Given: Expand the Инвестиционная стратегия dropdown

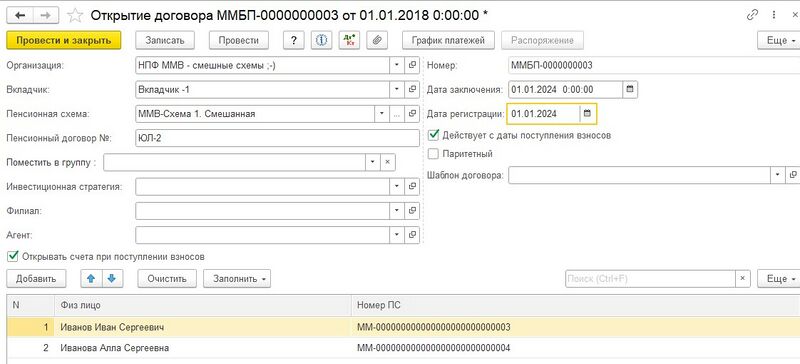Looking at the screenshot, I should pyautogui.click(x=397, y=187).
